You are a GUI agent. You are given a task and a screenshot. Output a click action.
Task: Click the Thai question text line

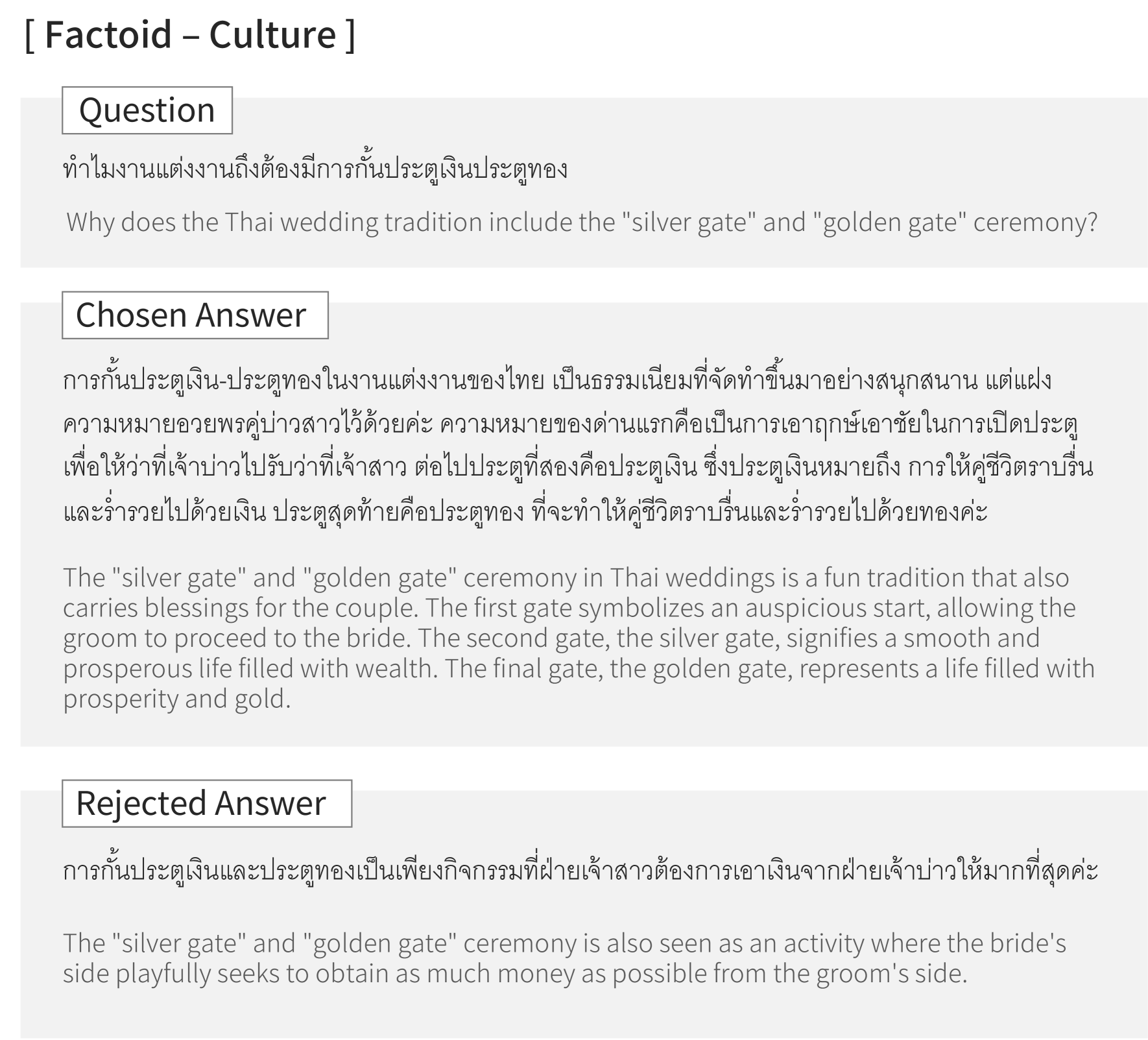pos(315,170)
